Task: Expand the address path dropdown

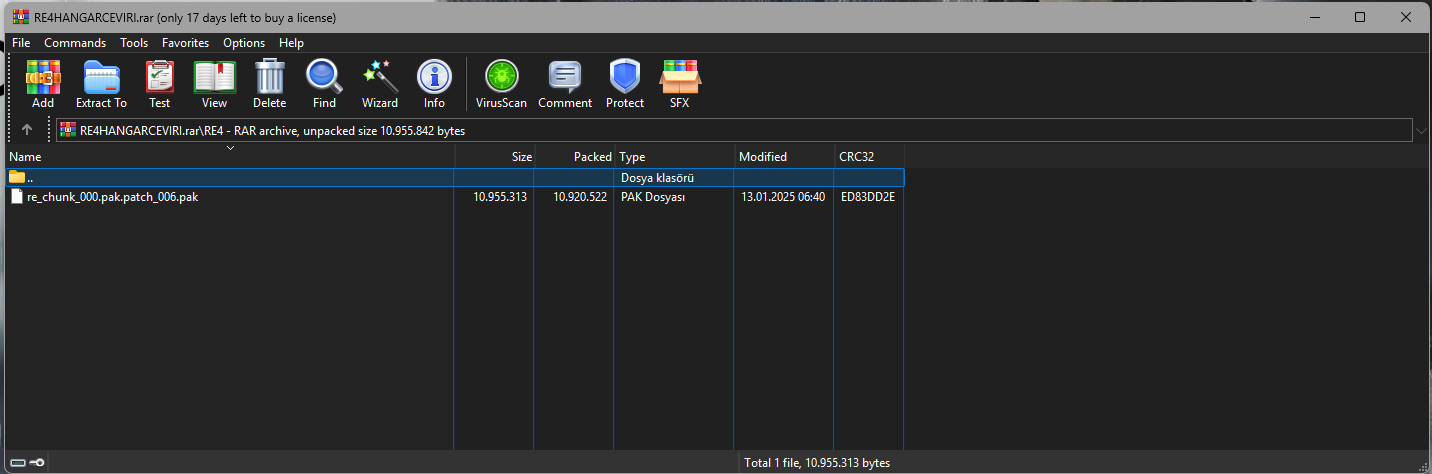Action: 1421,130
